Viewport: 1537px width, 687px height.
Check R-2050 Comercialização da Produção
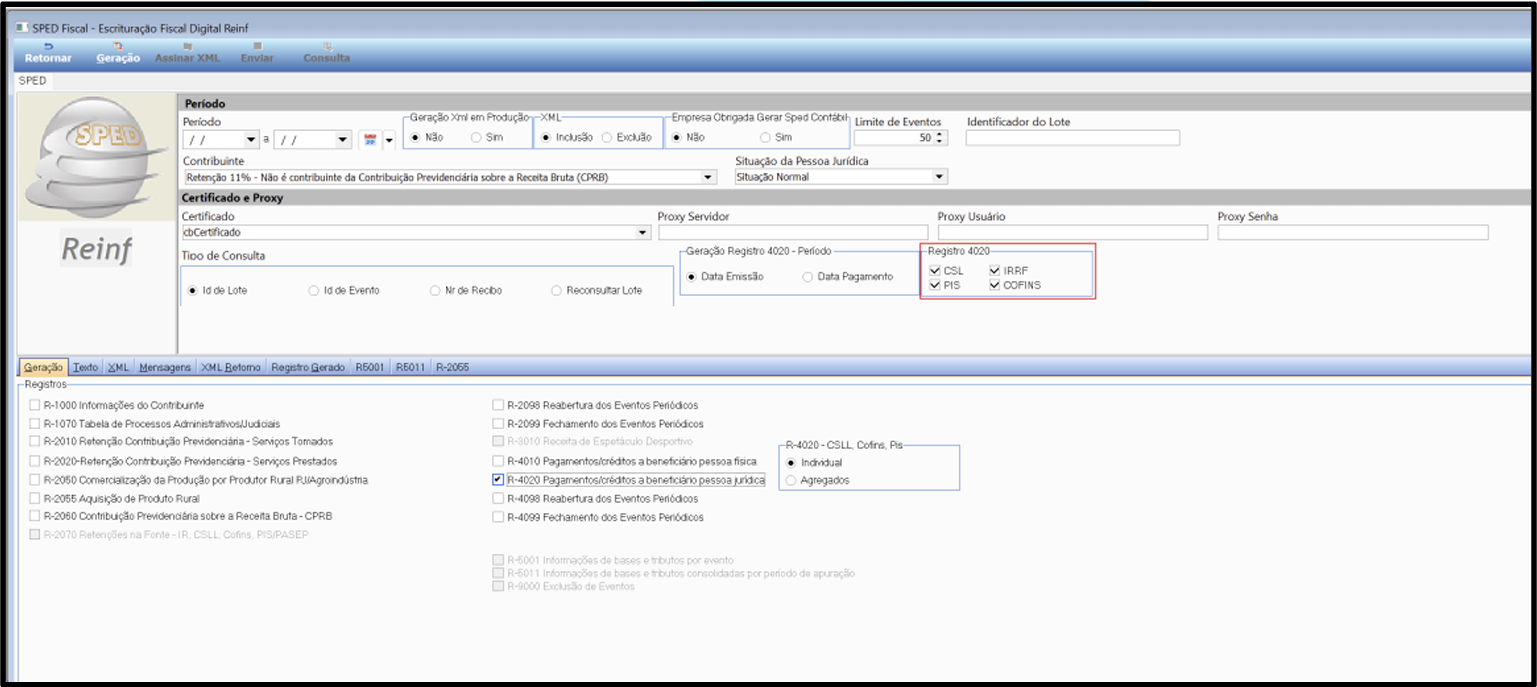point(35,479)
